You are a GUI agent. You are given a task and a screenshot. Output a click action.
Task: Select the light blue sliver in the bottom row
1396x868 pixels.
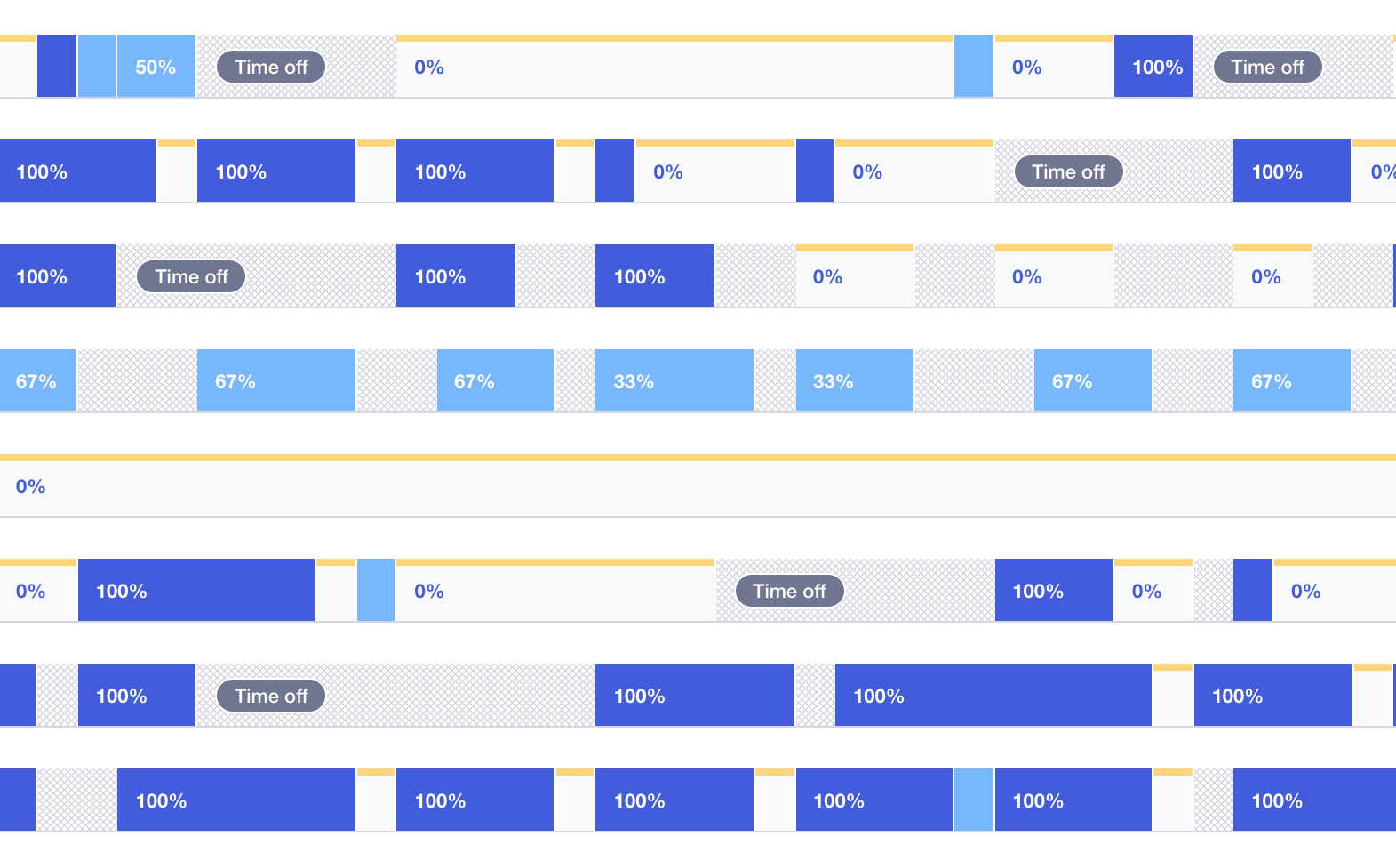point(974,800)
